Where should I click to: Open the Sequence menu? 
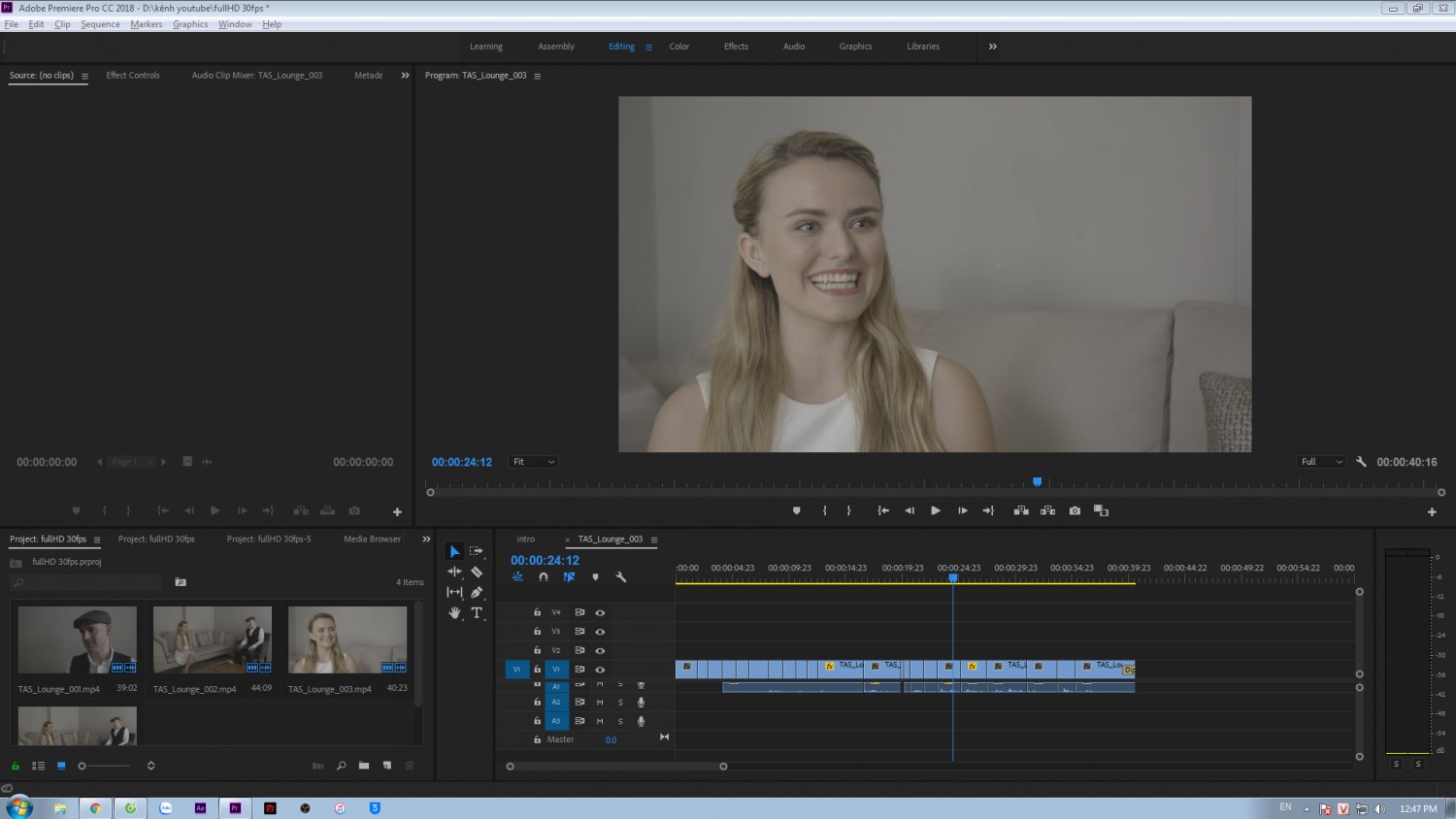pos(100,24)
